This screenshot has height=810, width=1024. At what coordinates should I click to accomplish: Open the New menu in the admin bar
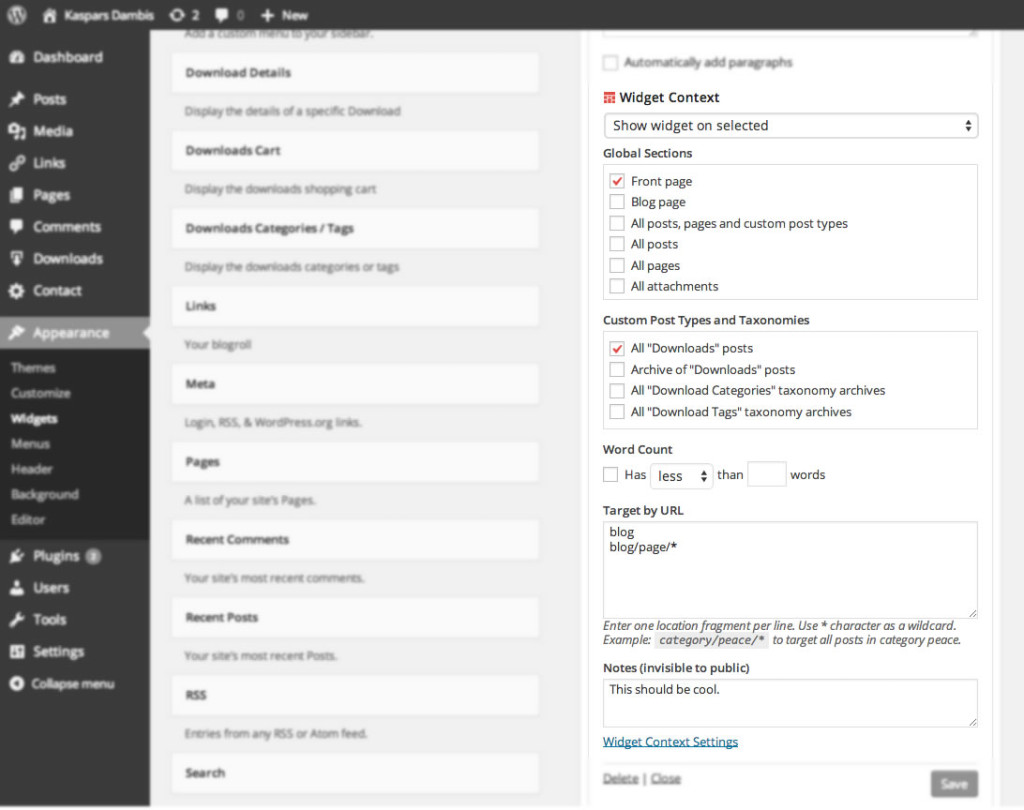(x=283, y=15)
